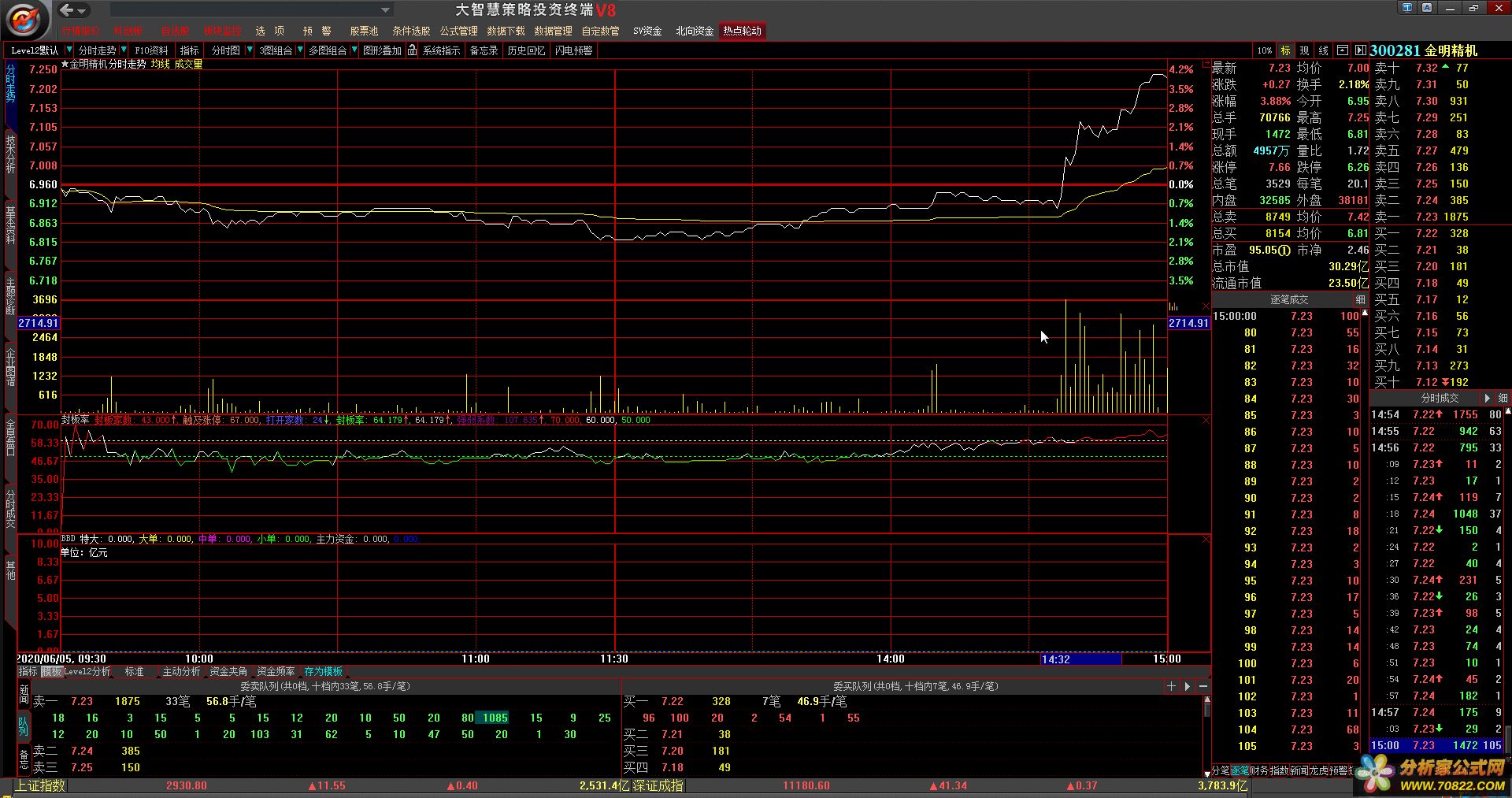Click the F10资料 button
This screenshot has width=1512, height=798.
pyautogui.click(x=151, y=50)
